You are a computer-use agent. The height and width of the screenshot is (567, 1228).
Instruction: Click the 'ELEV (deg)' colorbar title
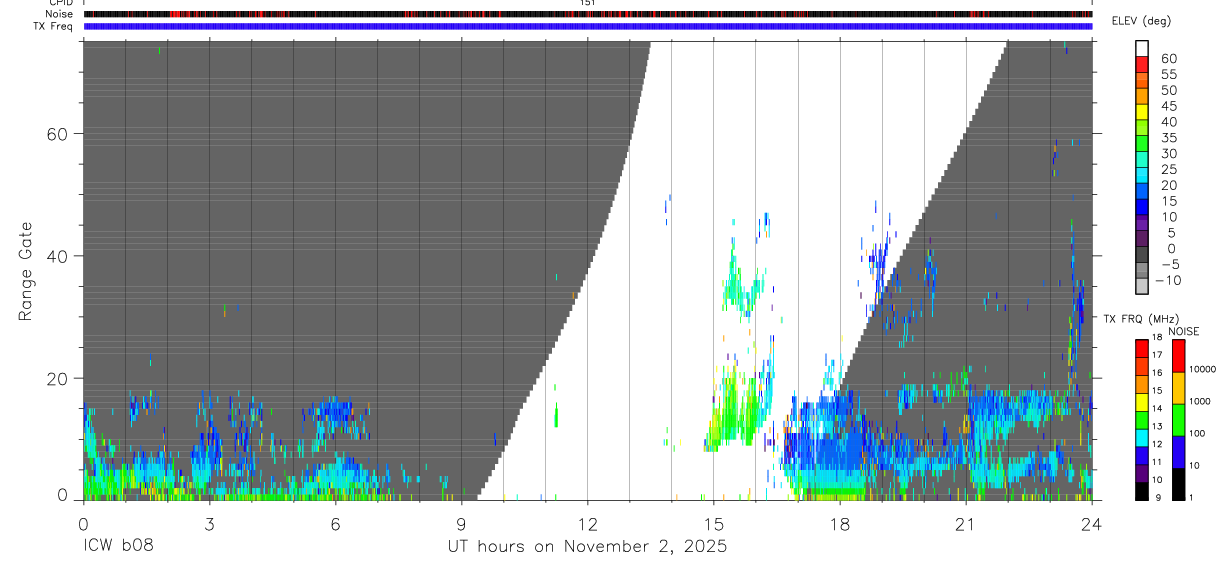(x=1141, y=21)
